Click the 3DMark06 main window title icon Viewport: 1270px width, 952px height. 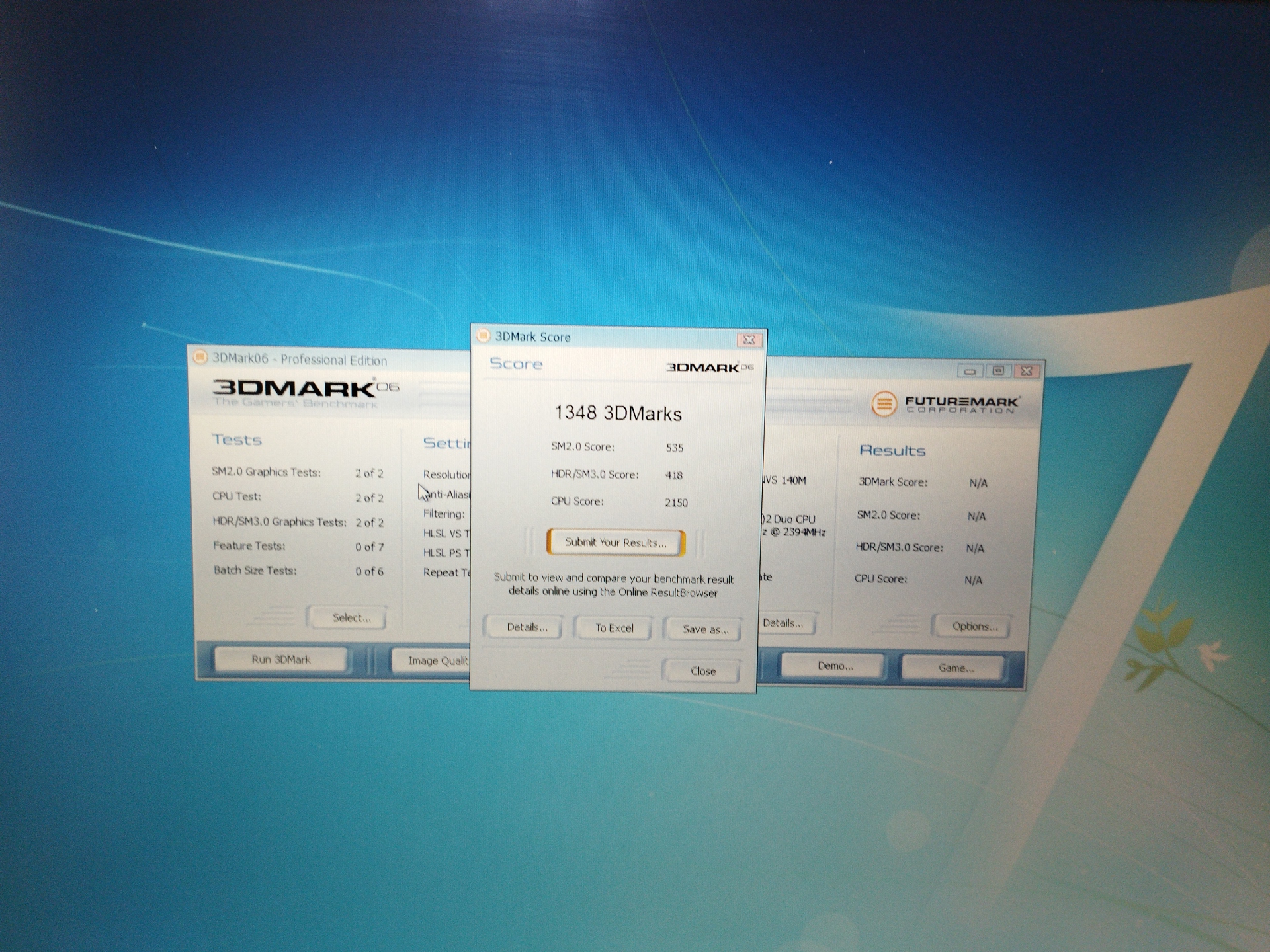coord(200,358)
